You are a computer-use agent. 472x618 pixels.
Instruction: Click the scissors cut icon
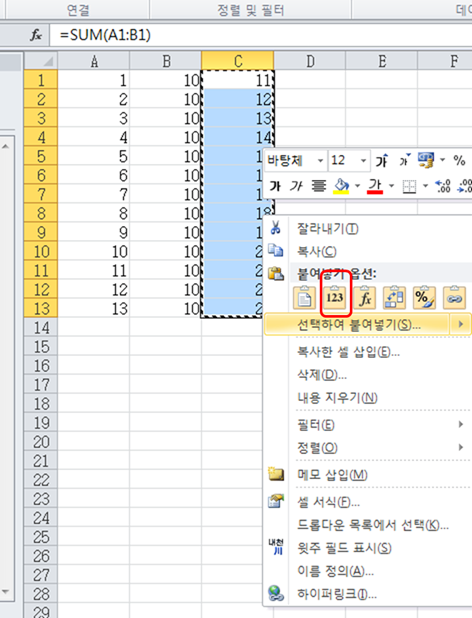click(x=275, y=227)
